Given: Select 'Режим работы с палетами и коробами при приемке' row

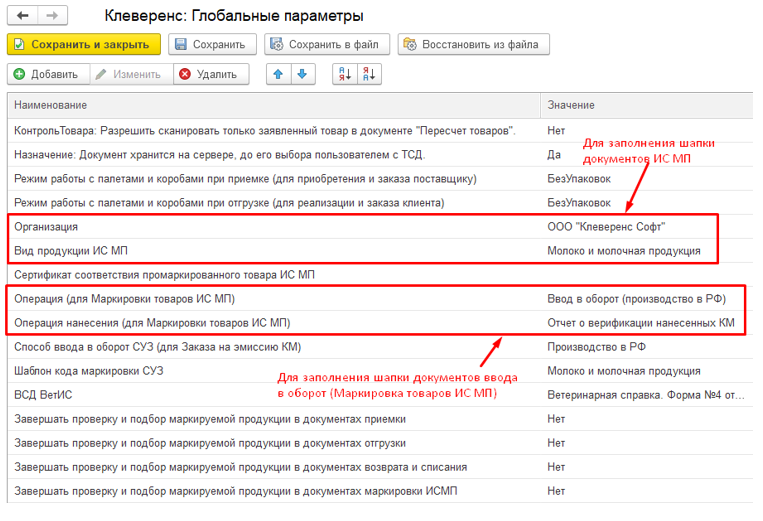Looking at the screenshot, I should [x=380, y=179].
